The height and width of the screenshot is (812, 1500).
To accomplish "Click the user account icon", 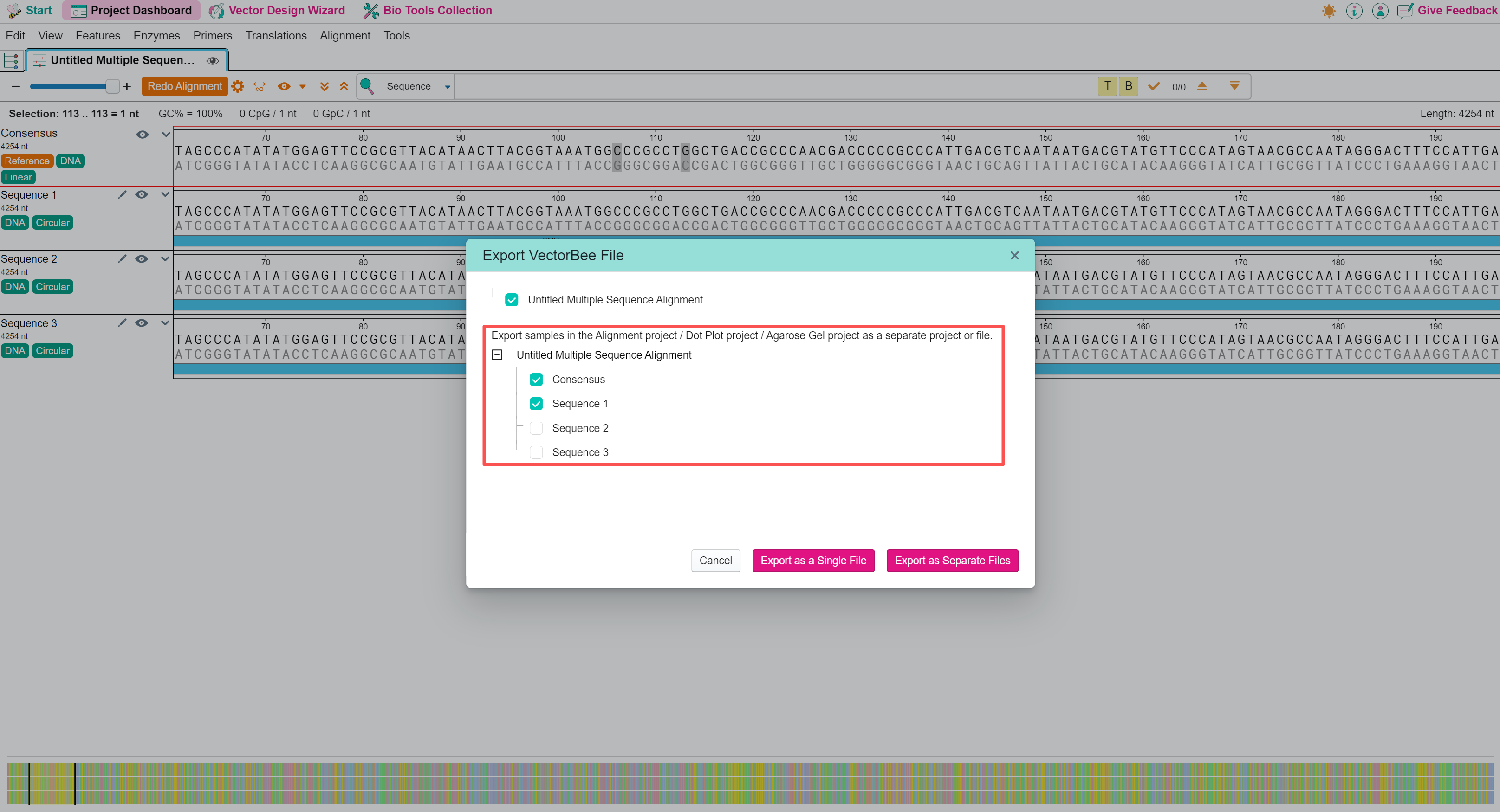I will point(1380,11).
